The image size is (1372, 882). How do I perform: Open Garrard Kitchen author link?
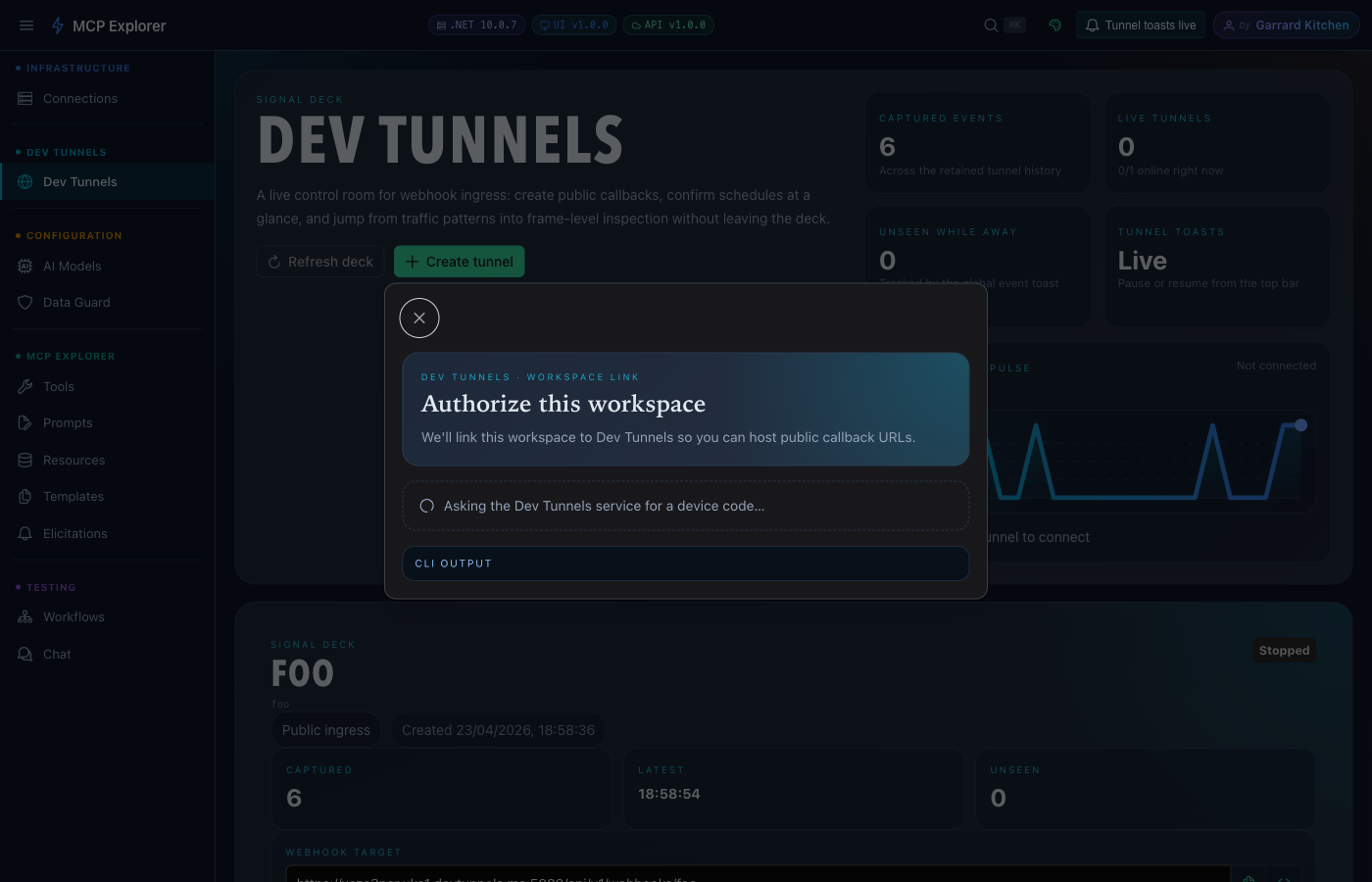click(1286, 25)
